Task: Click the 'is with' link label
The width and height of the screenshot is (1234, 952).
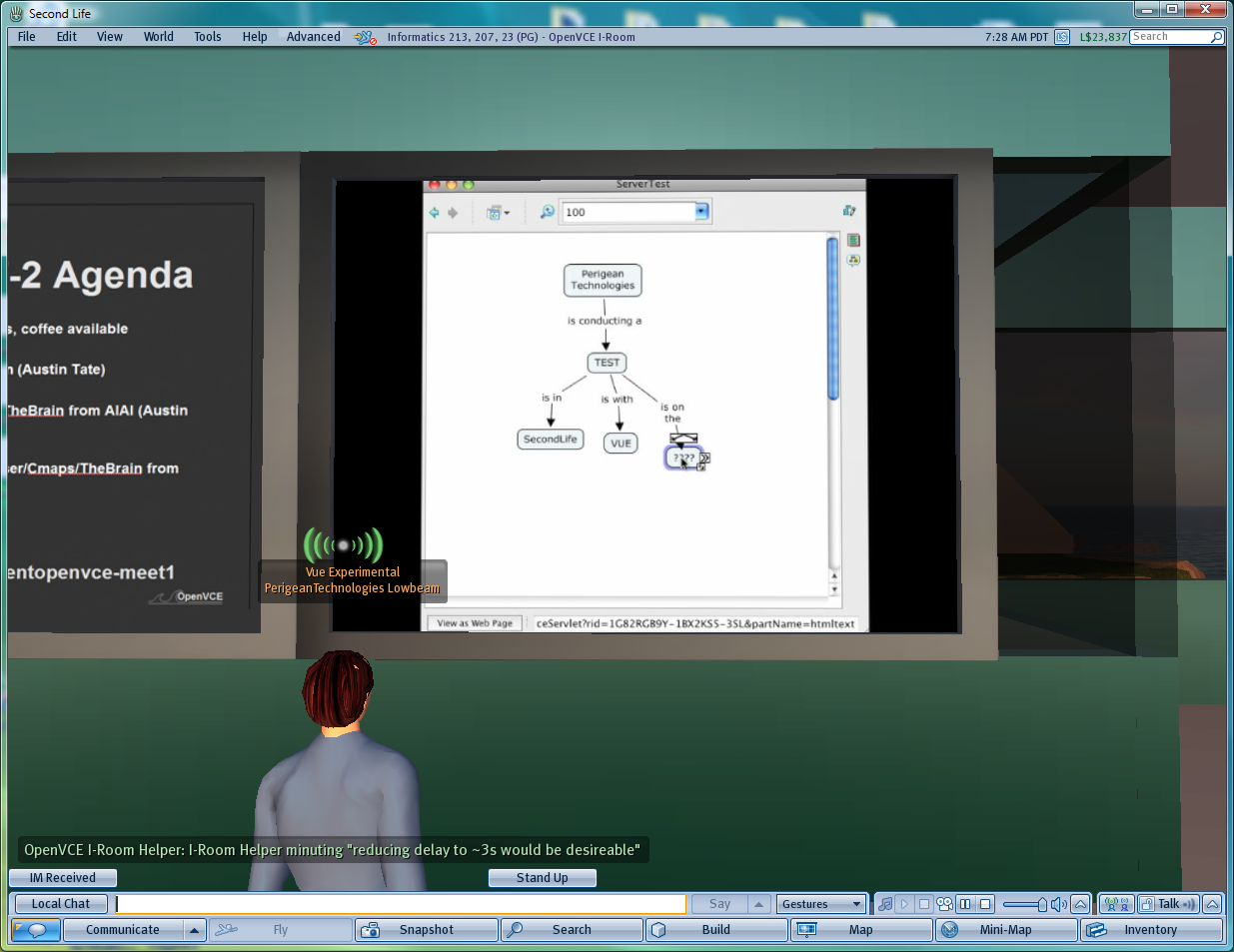Action: coord(617,400)
